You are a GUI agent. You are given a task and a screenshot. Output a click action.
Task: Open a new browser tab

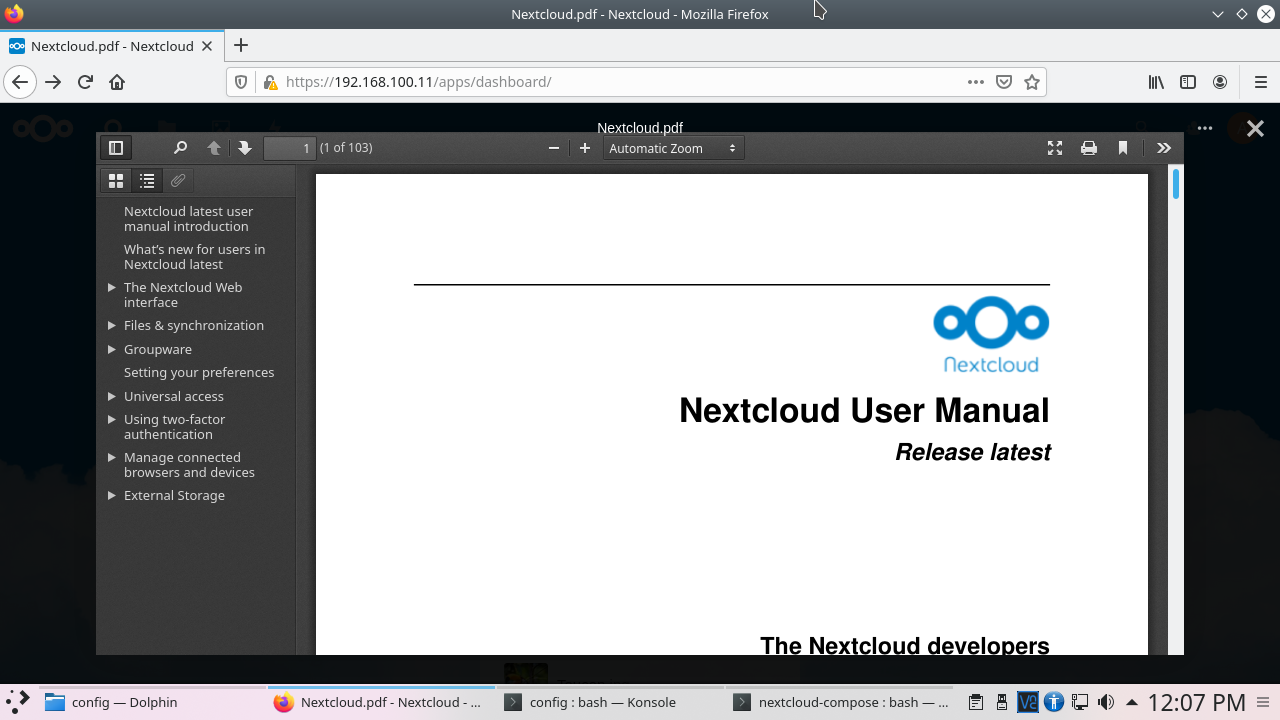tap(241, 45)
